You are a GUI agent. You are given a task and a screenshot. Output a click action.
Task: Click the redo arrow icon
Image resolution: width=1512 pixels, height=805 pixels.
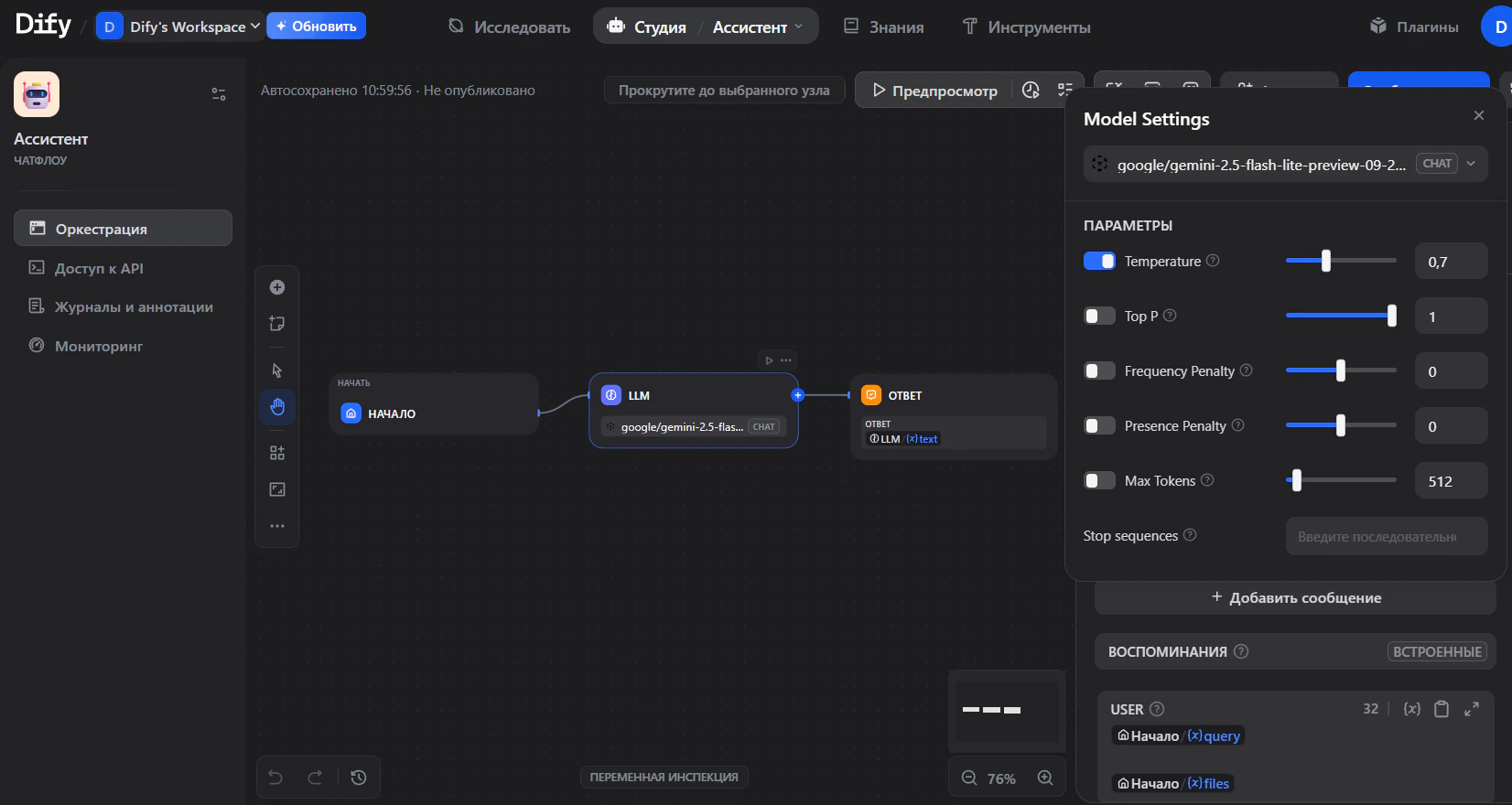[x=315, y=778]
